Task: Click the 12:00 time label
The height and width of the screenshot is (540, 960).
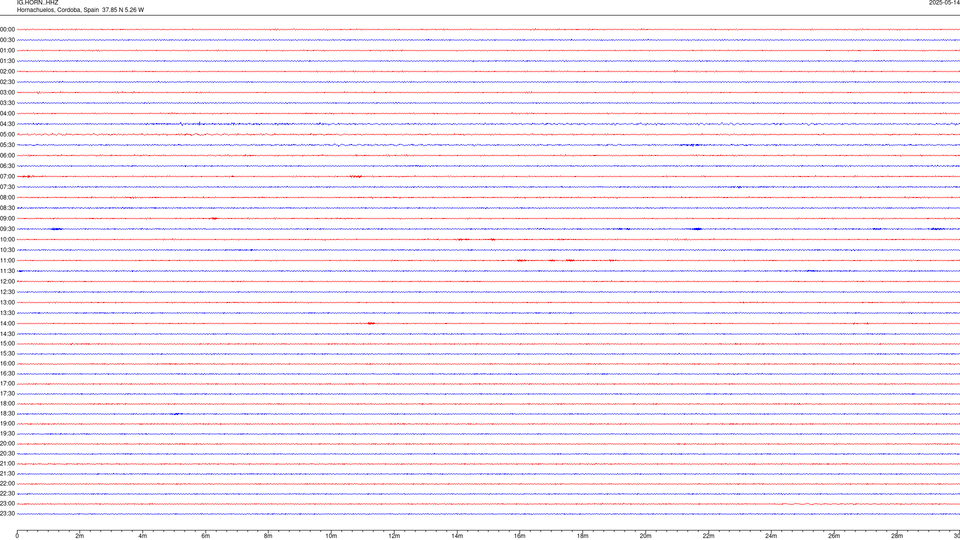Action: tap(7, 282)
